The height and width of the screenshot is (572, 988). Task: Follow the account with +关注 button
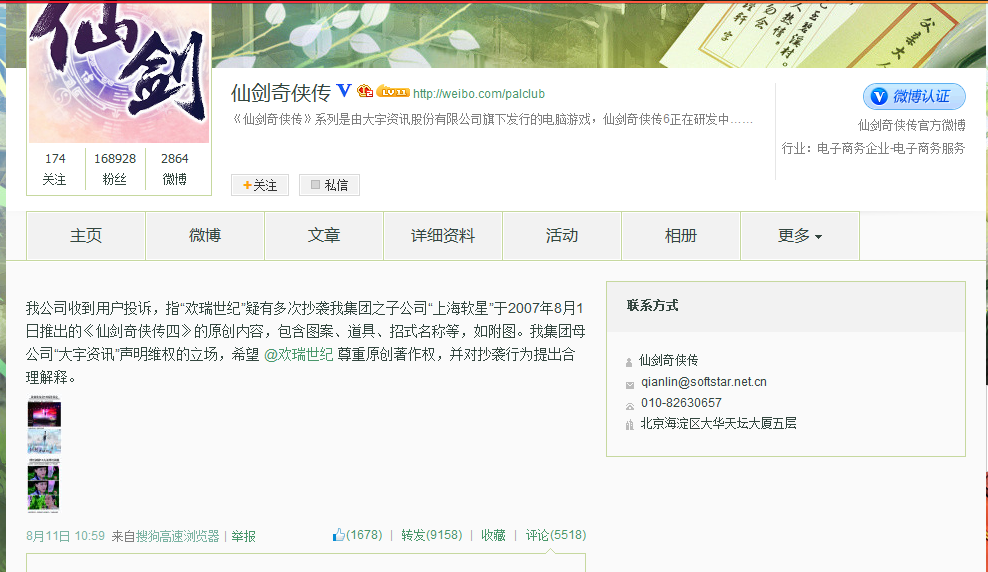260,185
